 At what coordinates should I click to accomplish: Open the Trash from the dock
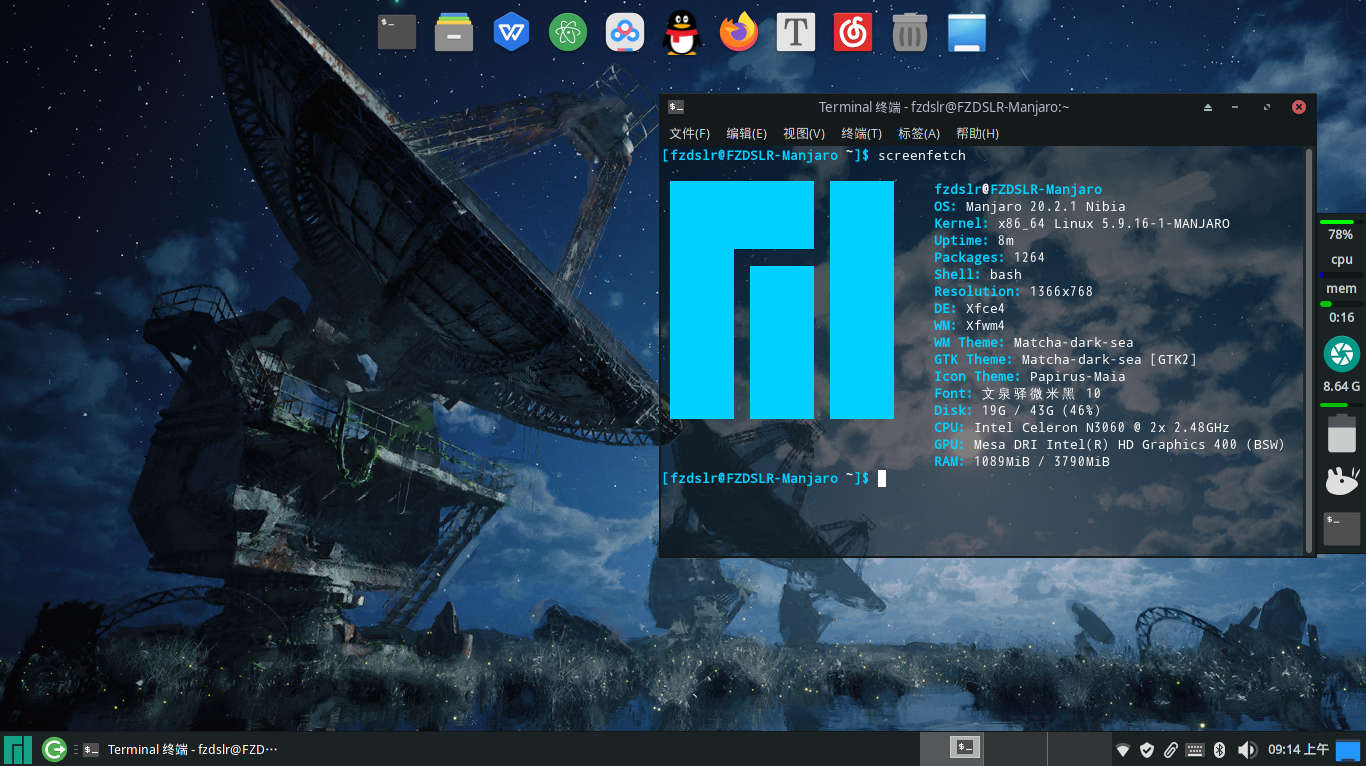(909, 33)
